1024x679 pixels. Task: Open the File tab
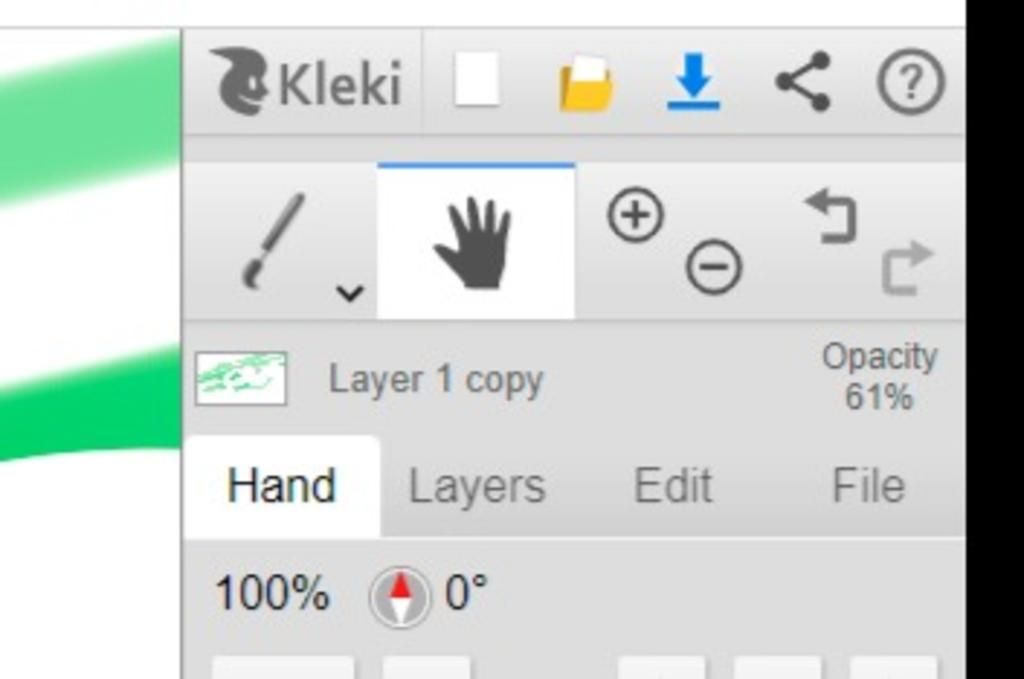[x=868, y=487]
